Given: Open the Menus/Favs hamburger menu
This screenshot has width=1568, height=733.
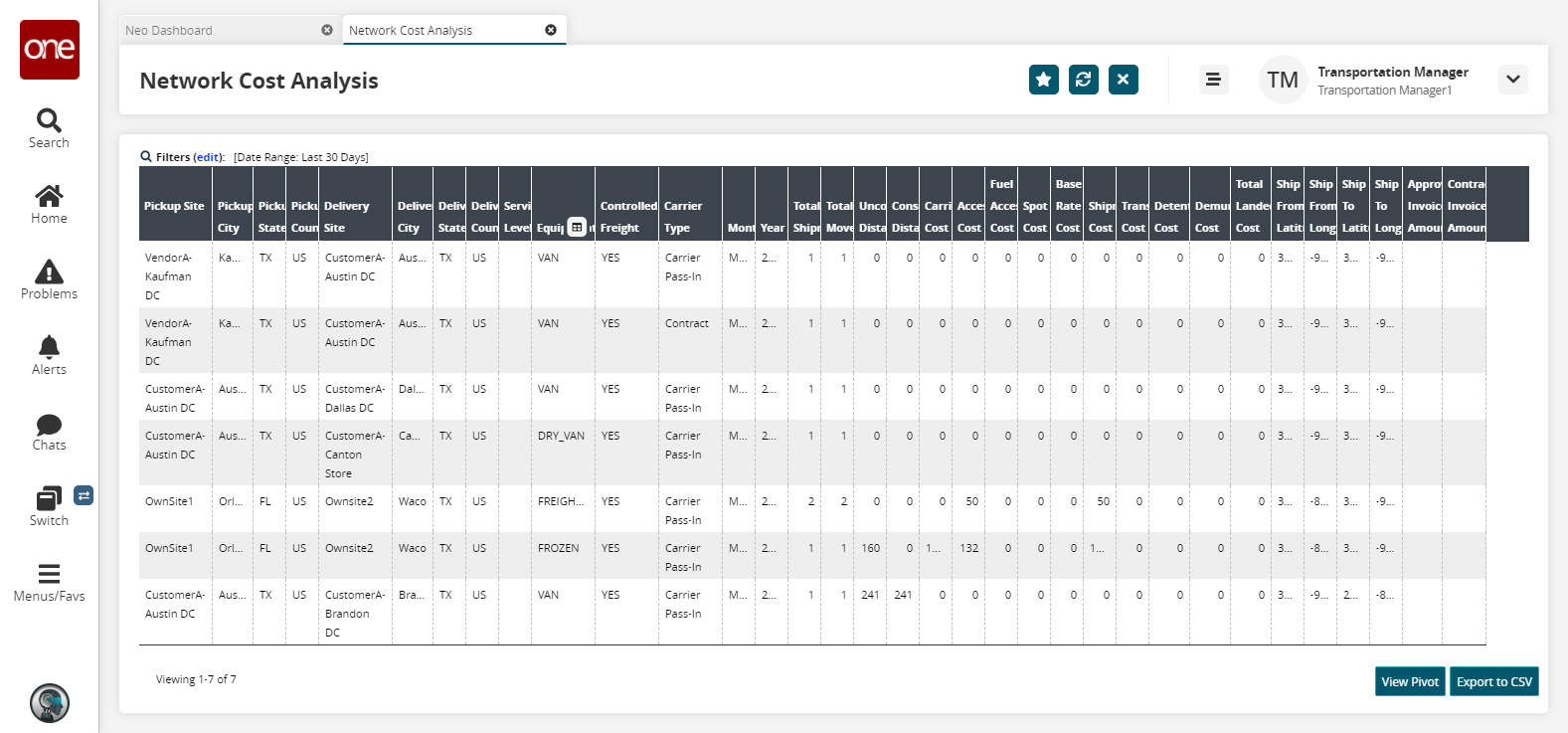Looking at the screenshot, I should (49, 582).
